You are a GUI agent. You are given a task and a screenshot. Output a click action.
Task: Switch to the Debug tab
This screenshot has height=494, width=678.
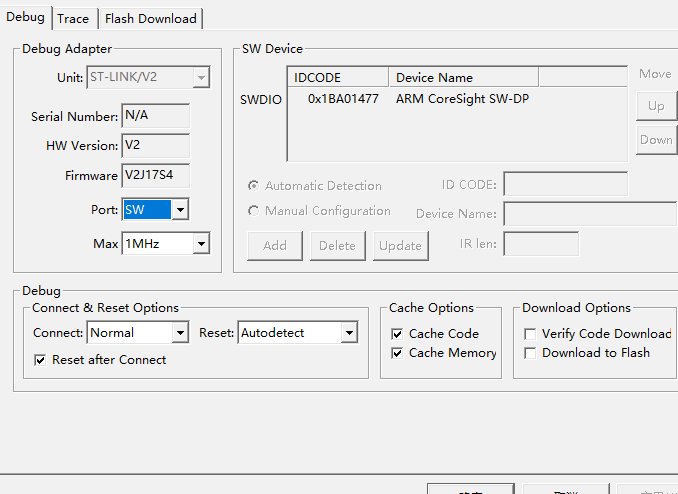25,17
